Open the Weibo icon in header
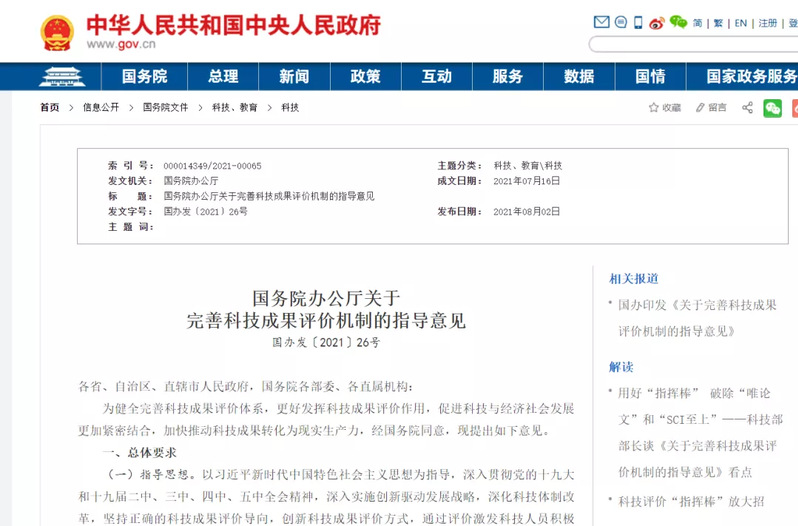Image resolution: width=798 pixels, height=526 pixels. (x=657, y=23)
